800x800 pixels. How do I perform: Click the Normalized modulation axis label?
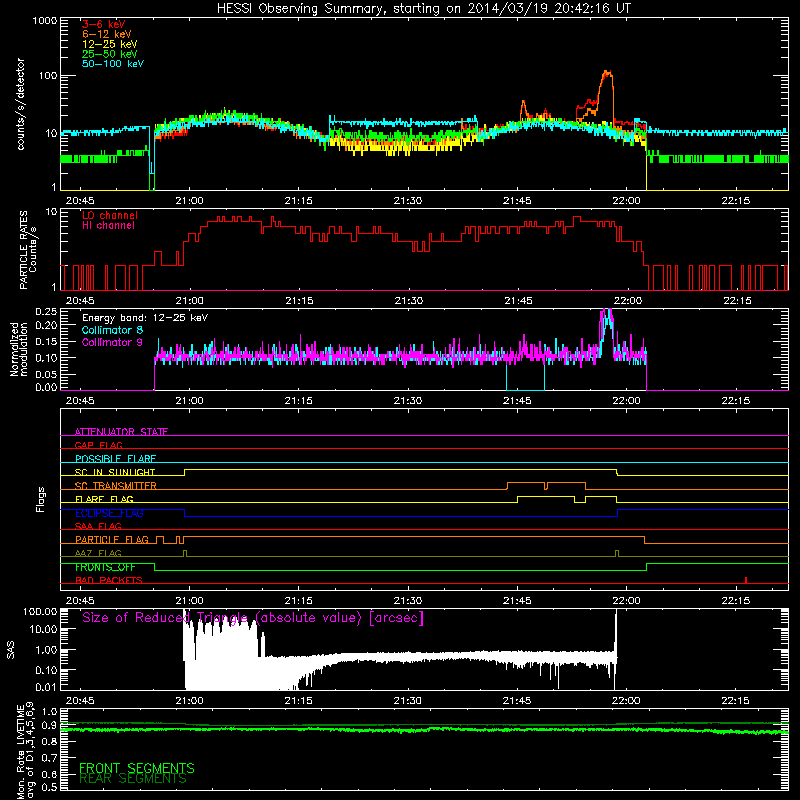point(19,349)
